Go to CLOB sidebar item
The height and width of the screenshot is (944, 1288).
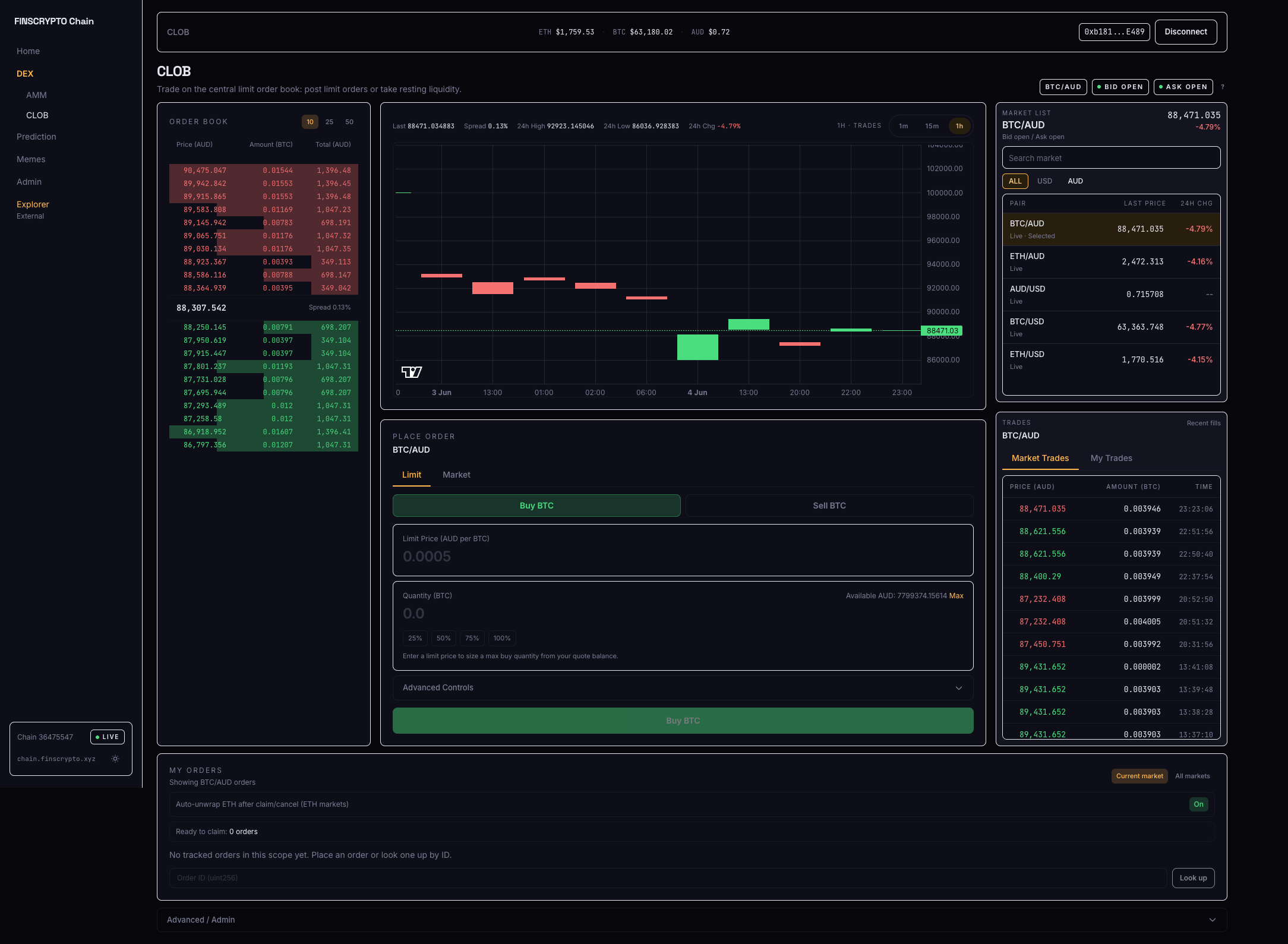pos(37,115)
